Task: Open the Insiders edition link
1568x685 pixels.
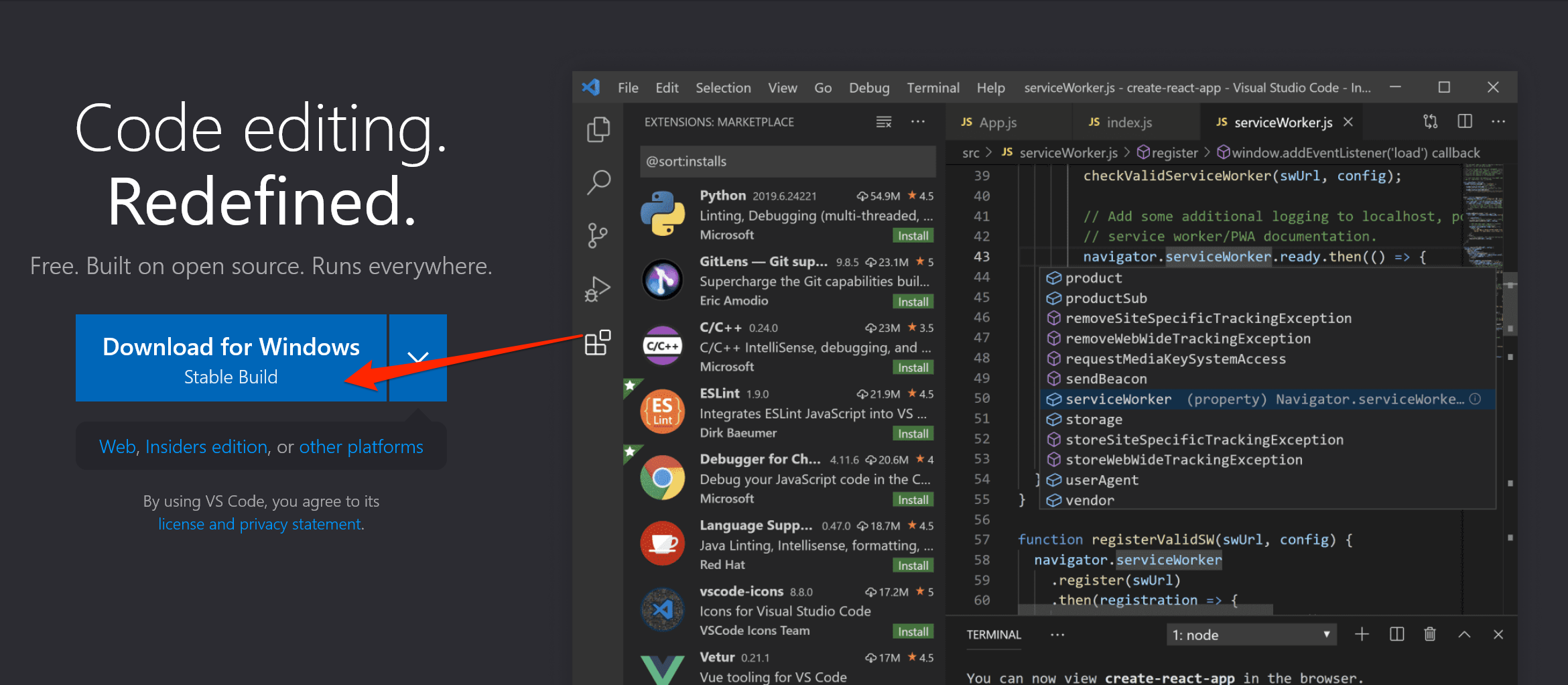Action: pos(206,446)
